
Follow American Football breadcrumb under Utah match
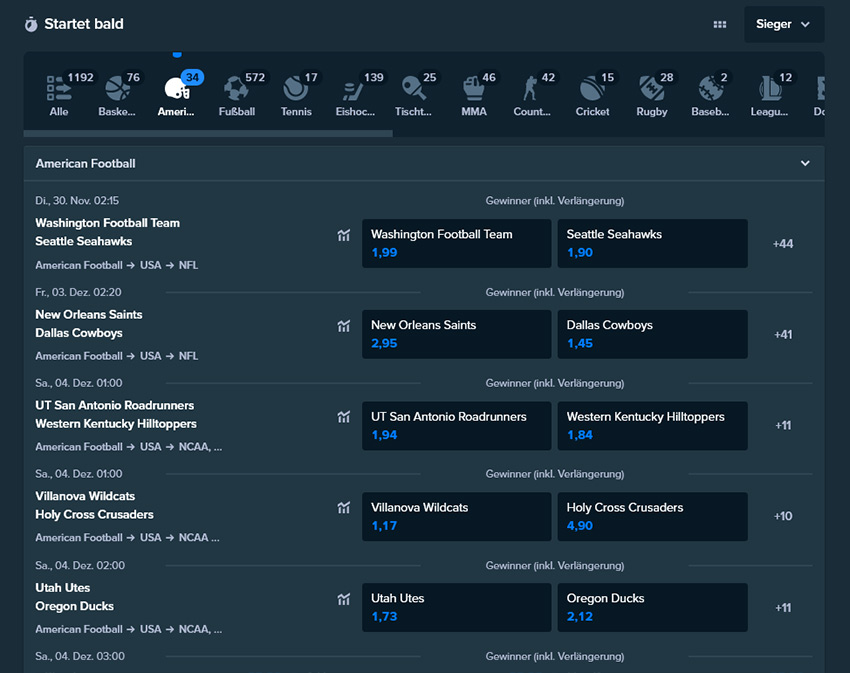coord(79,629)
